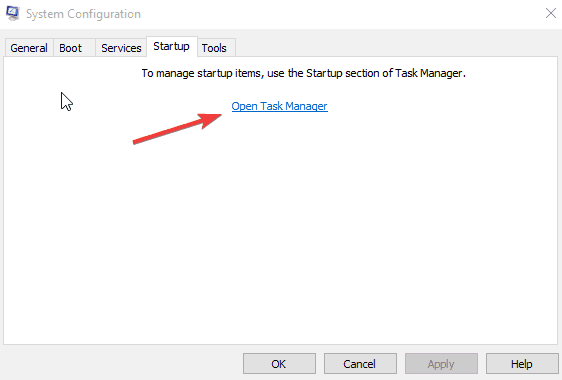Click the System Configuration app icon in title bar
Viewport: 562px width, 380px height.
13,13
